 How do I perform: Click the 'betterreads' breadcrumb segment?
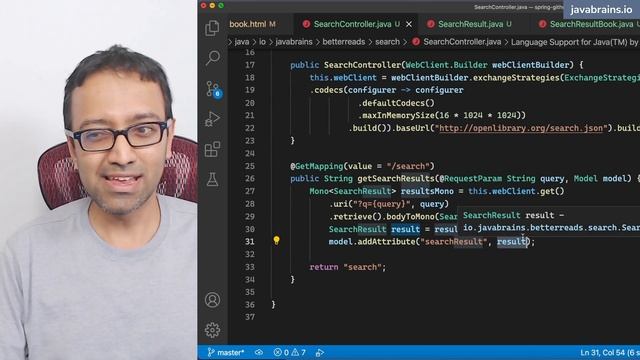(344, 42)
